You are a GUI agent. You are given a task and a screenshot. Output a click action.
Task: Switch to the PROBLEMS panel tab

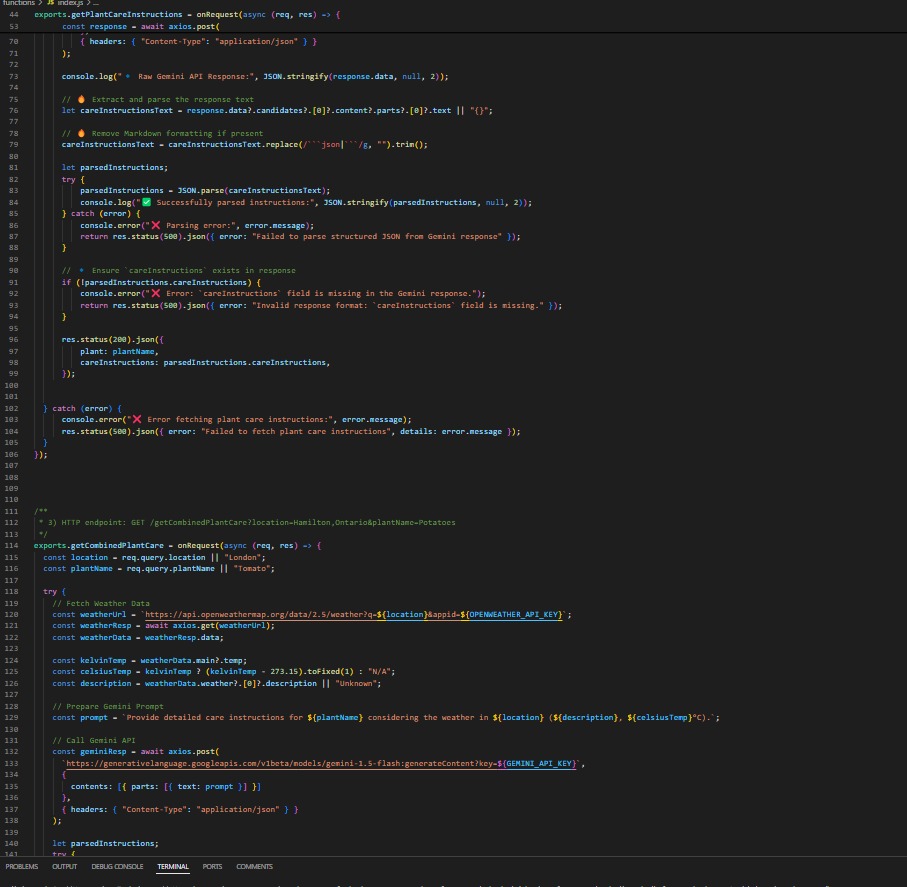coord(21,866)
